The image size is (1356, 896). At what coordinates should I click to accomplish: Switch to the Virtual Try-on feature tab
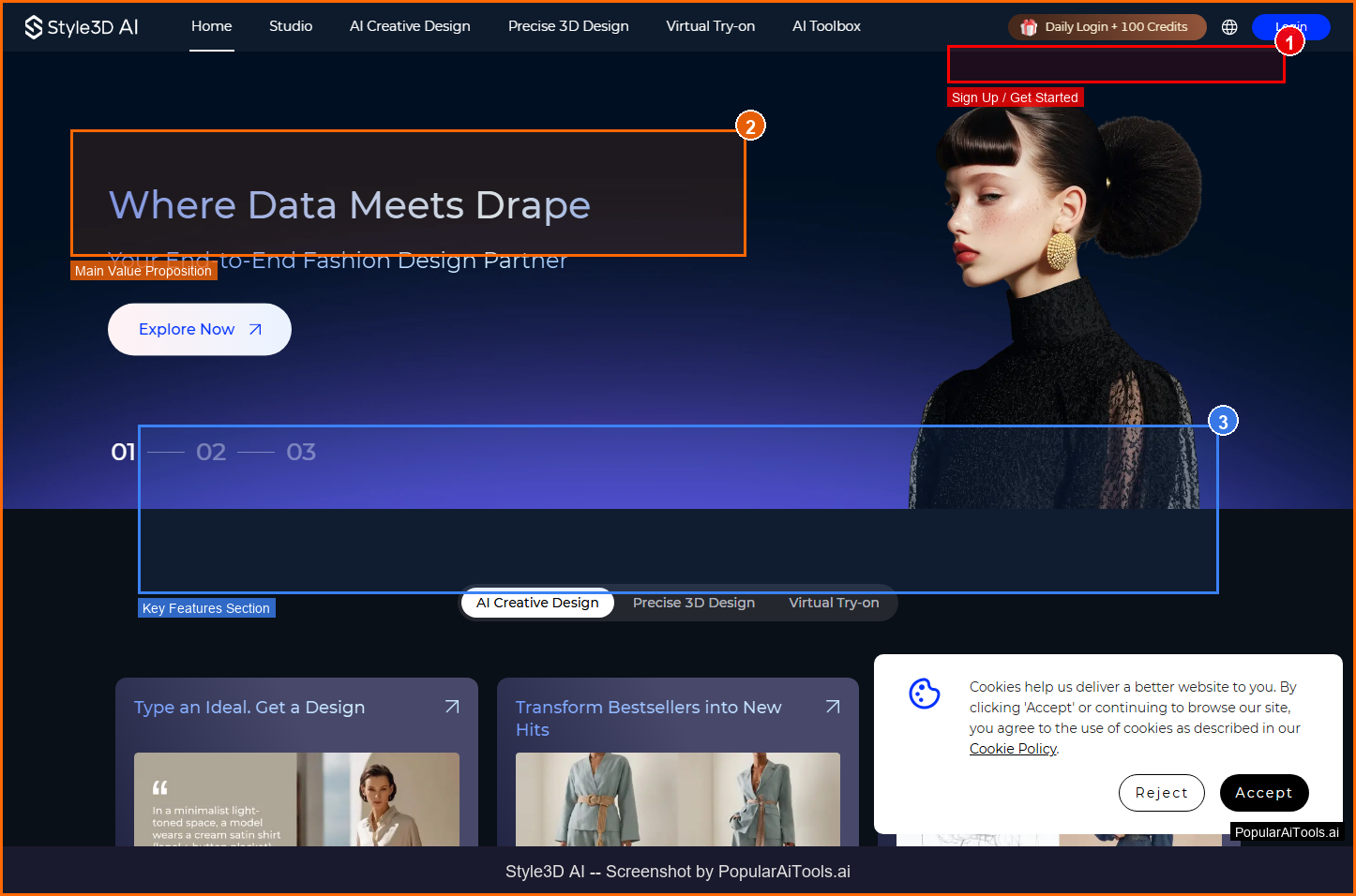[834, 603]
